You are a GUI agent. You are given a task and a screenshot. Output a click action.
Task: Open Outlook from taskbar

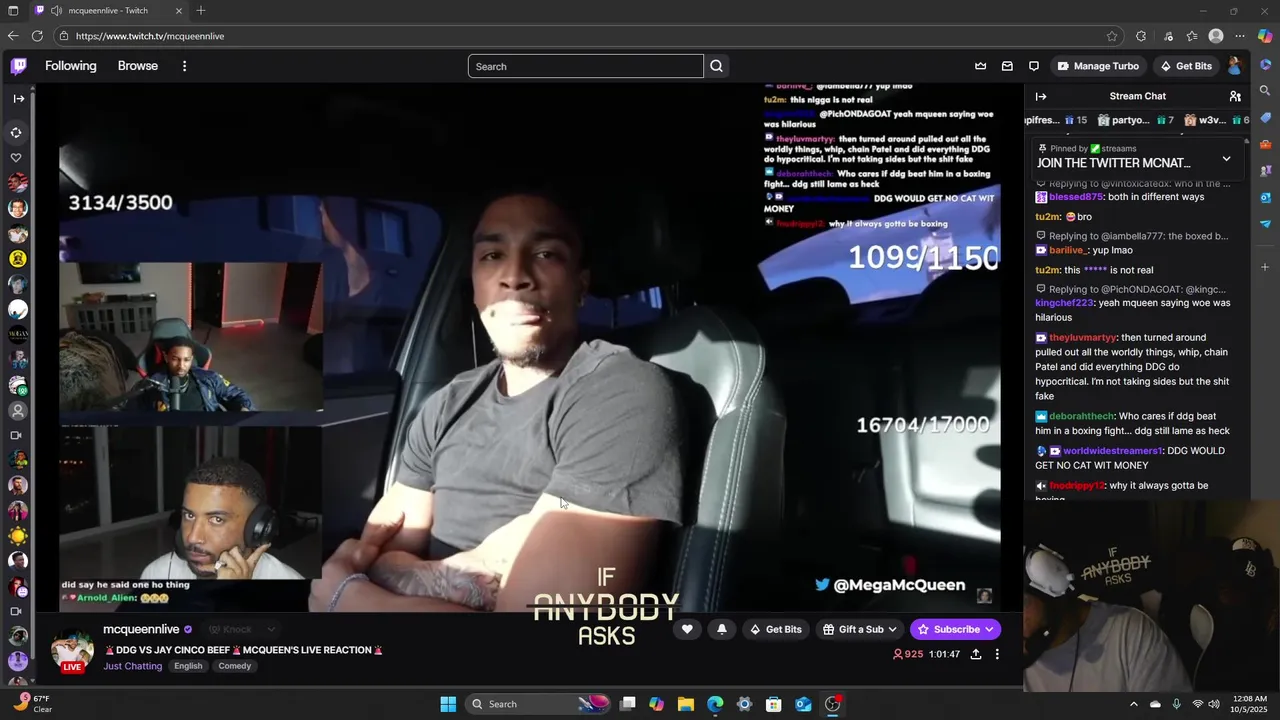pyautogui.click(x=803, y=704)
